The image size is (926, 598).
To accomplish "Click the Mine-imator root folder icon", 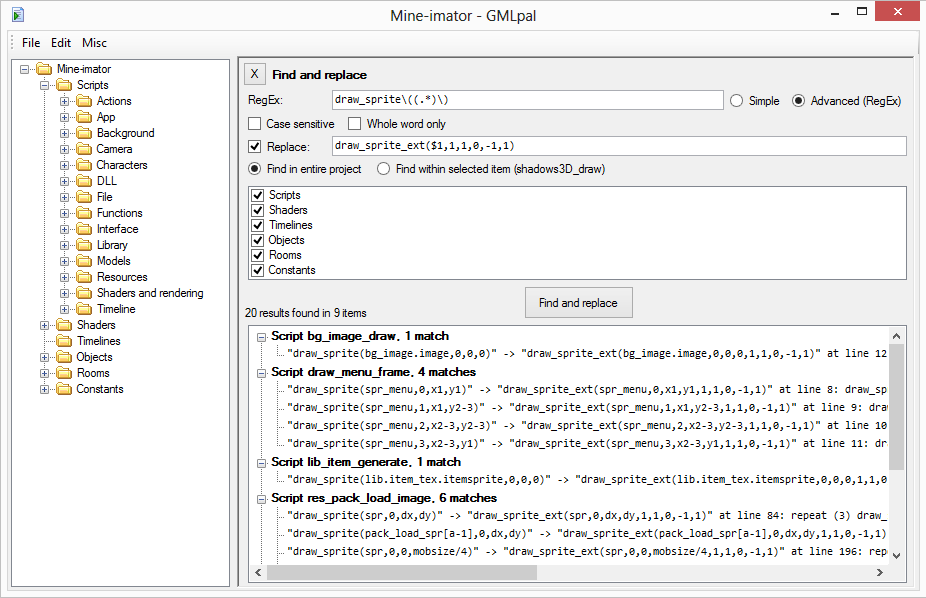I will [x=44, y=69].
